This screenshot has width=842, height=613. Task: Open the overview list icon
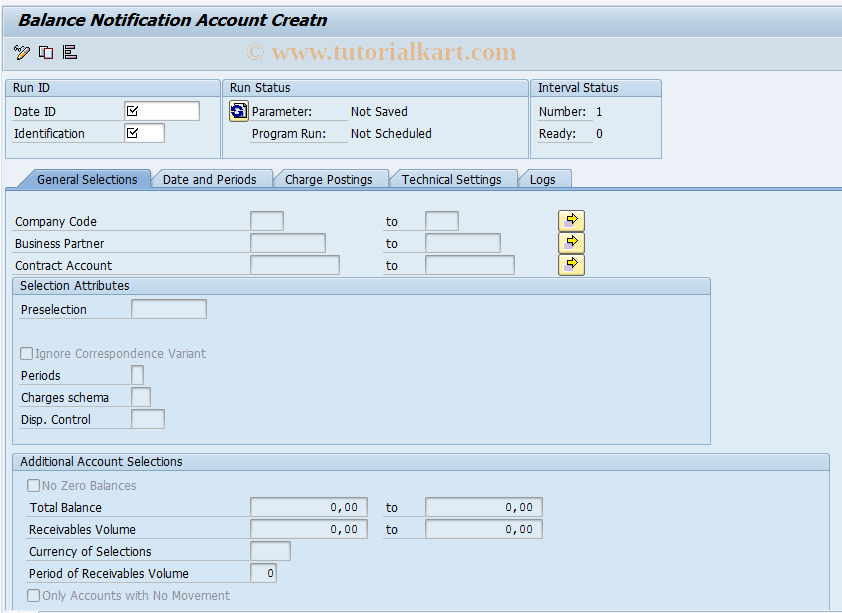tap(69, 52)
